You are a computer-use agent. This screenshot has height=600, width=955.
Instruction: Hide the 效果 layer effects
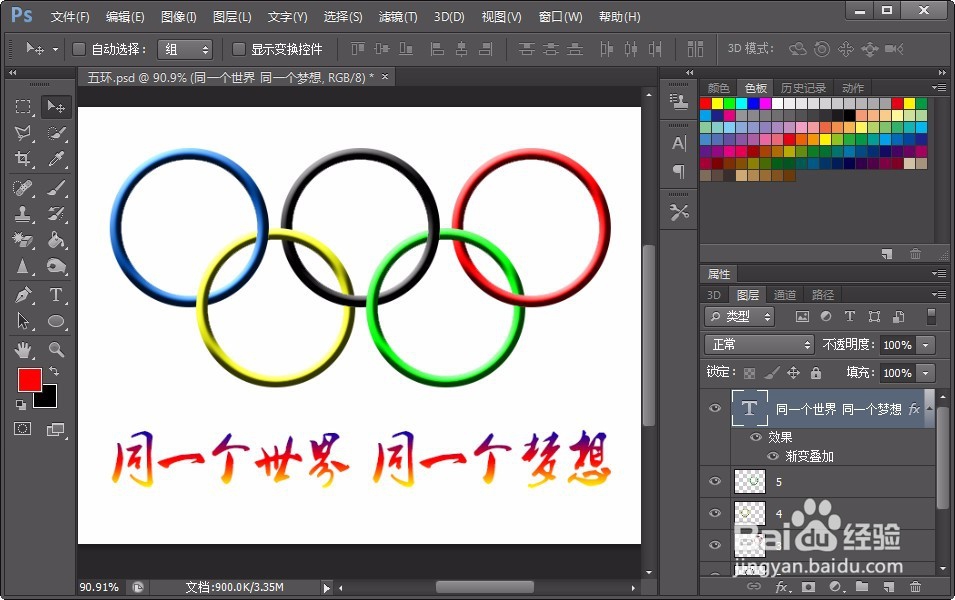tap(756, 437)
